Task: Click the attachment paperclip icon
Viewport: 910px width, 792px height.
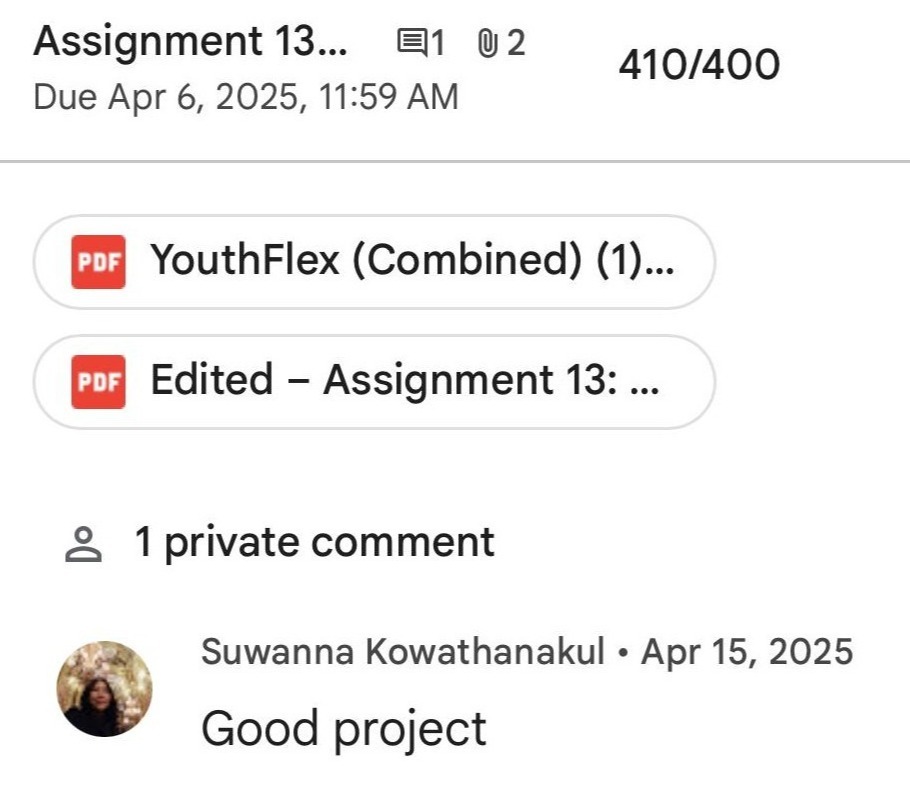Action: [x=487, y=43]
